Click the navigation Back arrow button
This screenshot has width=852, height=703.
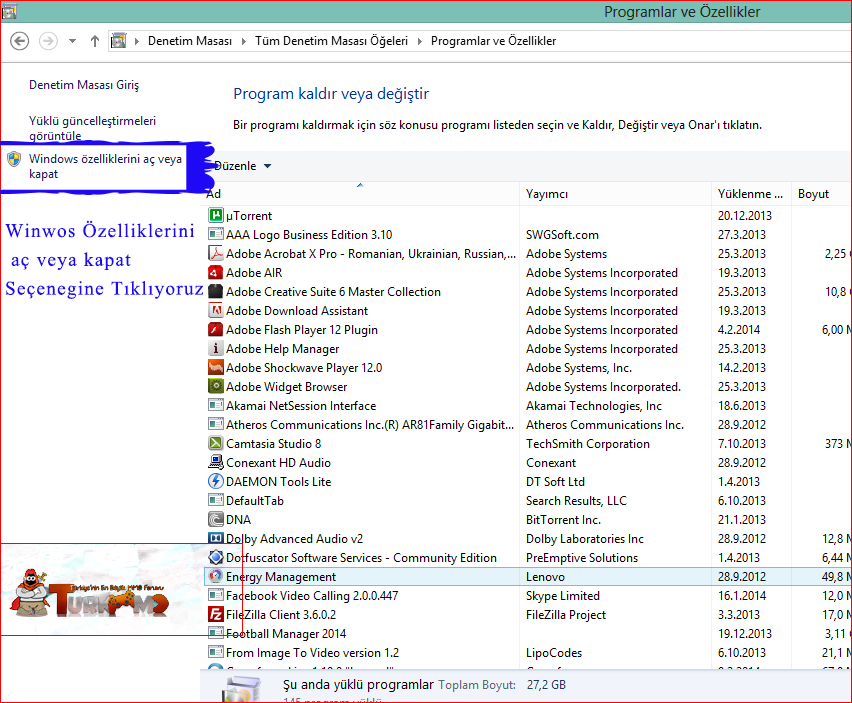pyautogui.click(x=20, y=41)
